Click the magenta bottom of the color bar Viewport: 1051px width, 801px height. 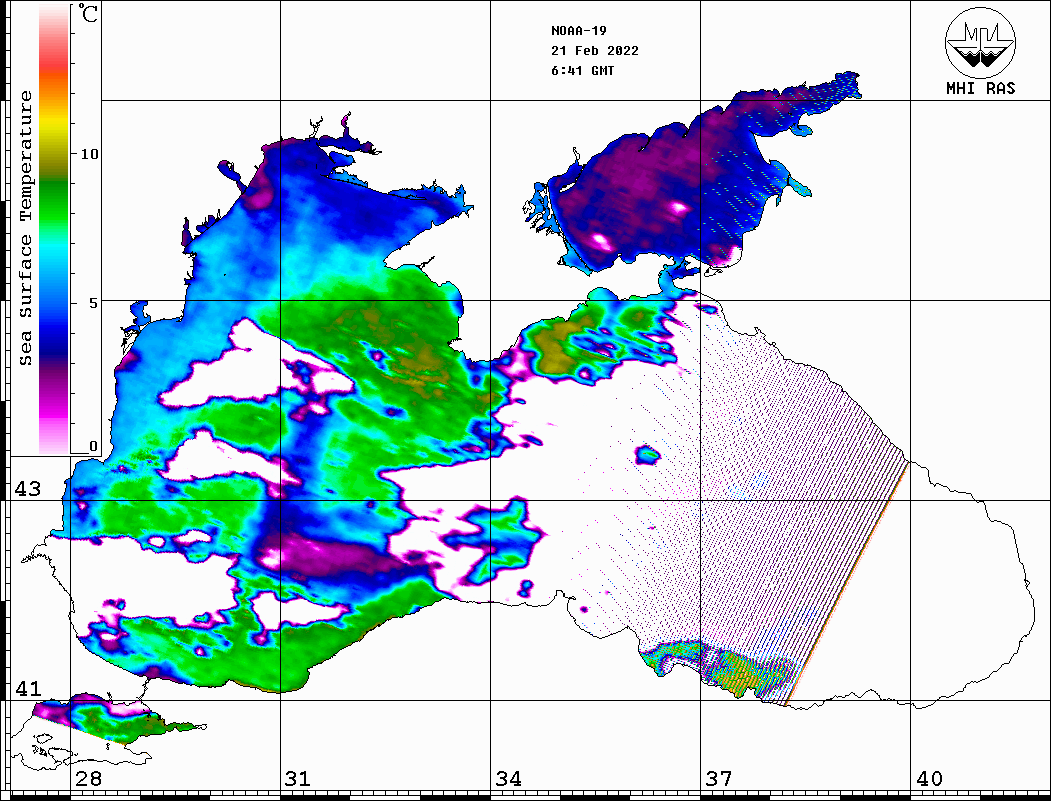[54, 409]
